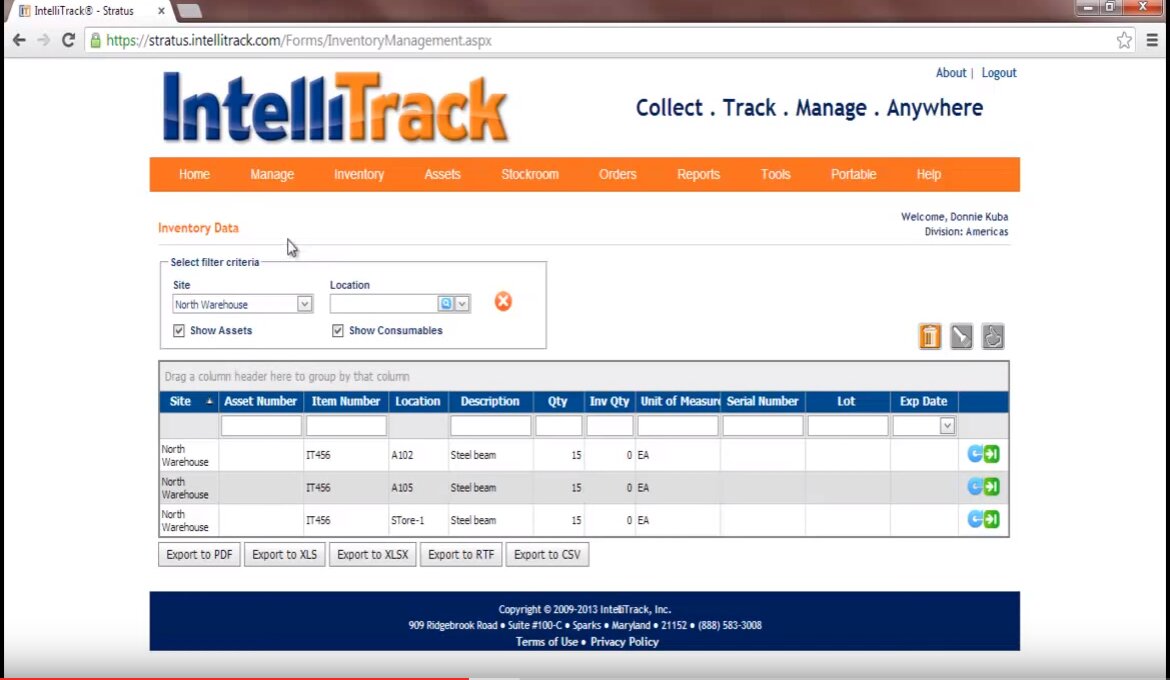Click green arrow icon in STore-1 row

coord(992,519)
